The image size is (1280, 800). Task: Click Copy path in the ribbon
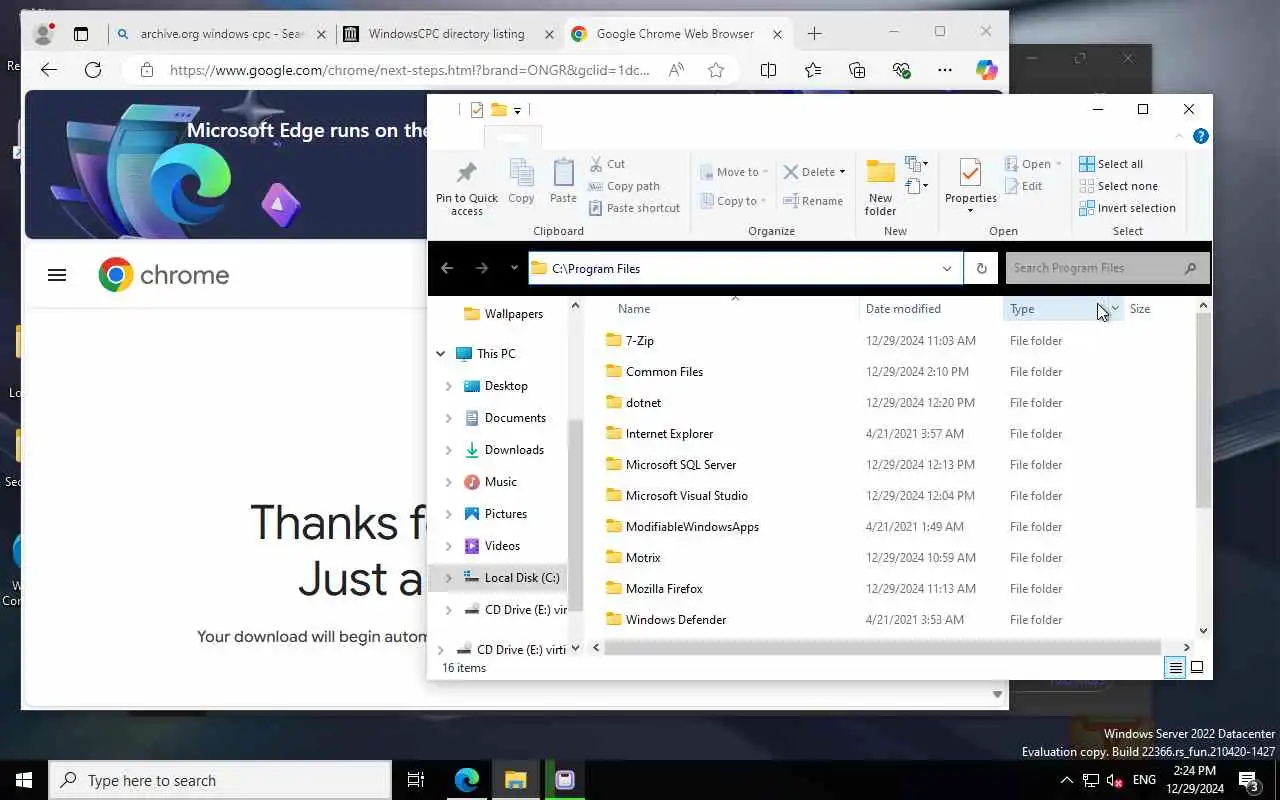[624, 186]
